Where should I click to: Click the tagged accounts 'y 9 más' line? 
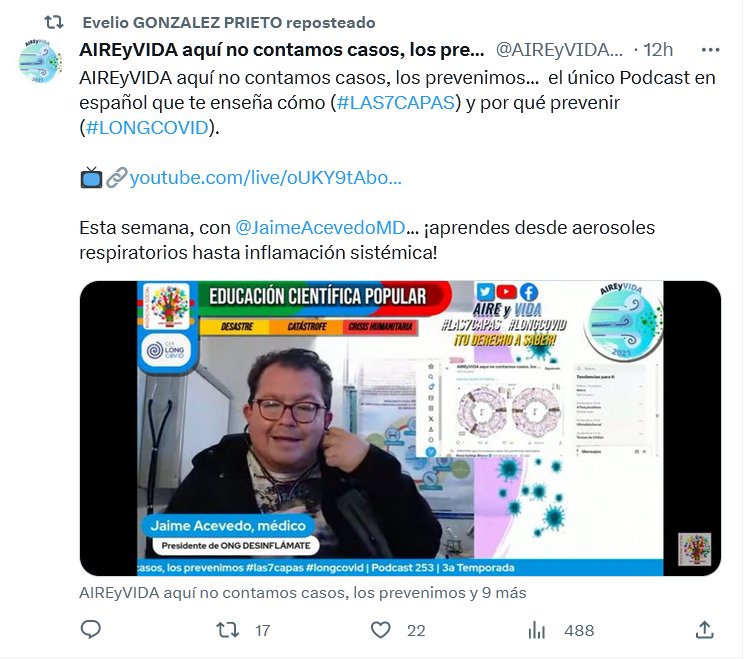(x=302, y=593)
